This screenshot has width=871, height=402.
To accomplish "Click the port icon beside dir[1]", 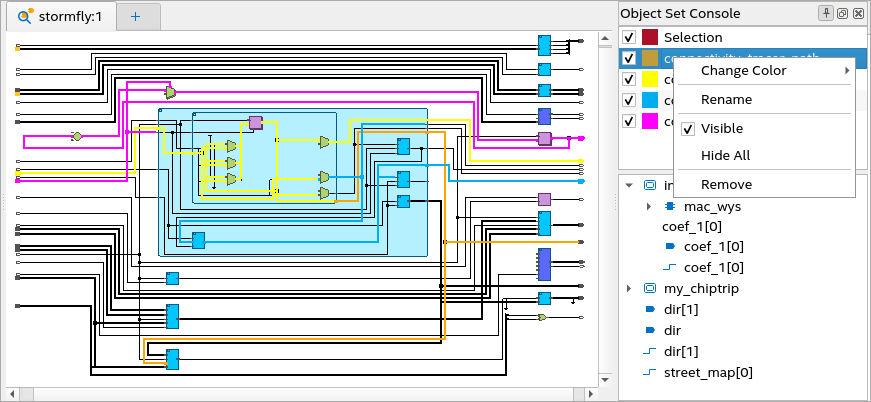I will click(x=648, y=309).
